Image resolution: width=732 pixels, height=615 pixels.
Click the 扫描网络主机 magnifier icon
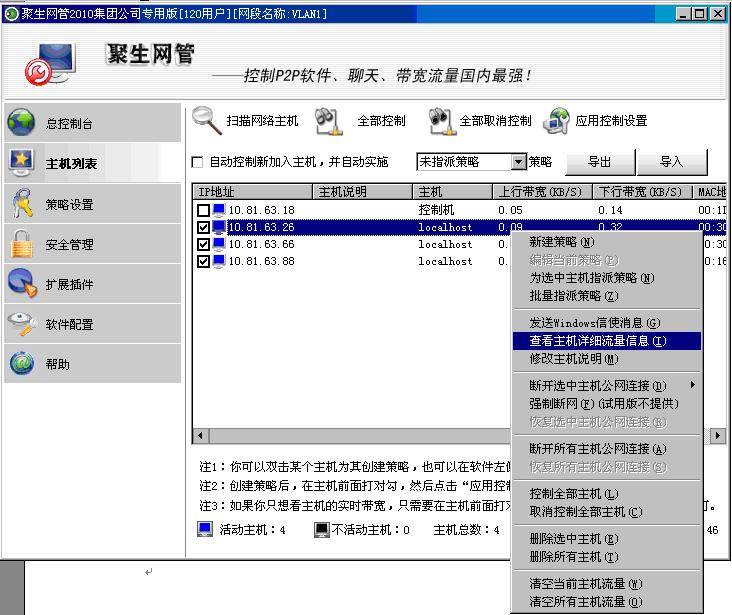tap(208, 120)
